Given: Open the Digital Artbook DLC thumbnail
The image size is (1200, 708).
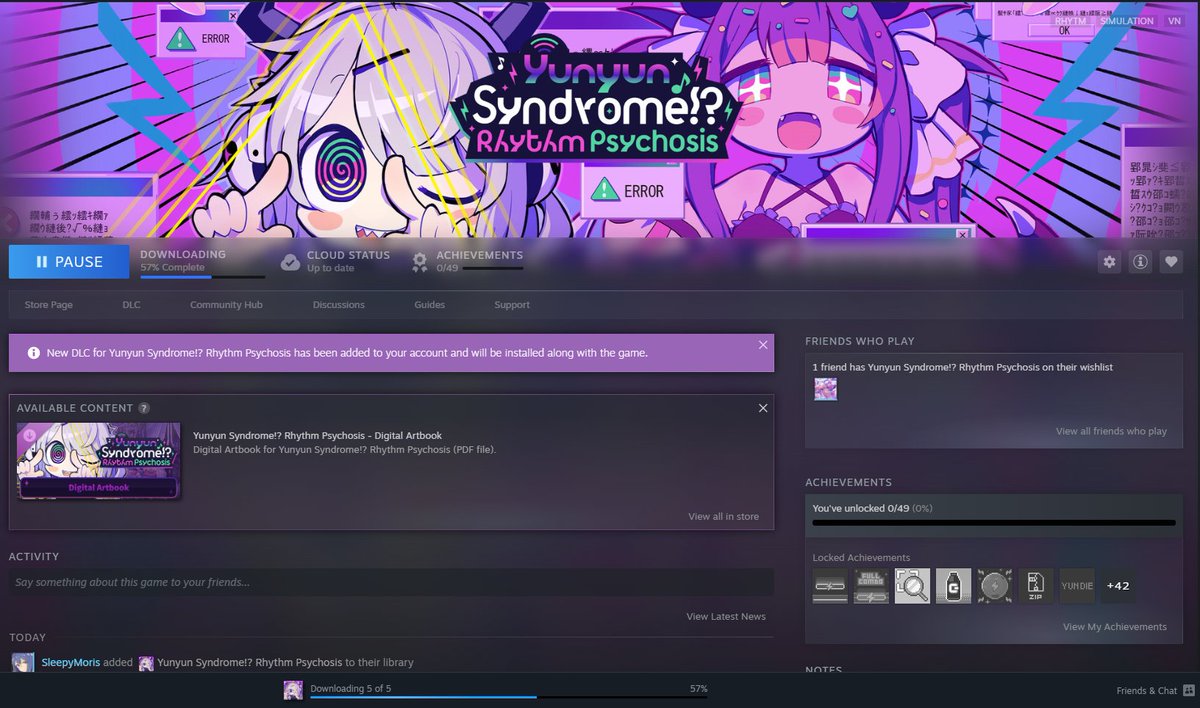Looking at the screenshot, I should [99, 461].
